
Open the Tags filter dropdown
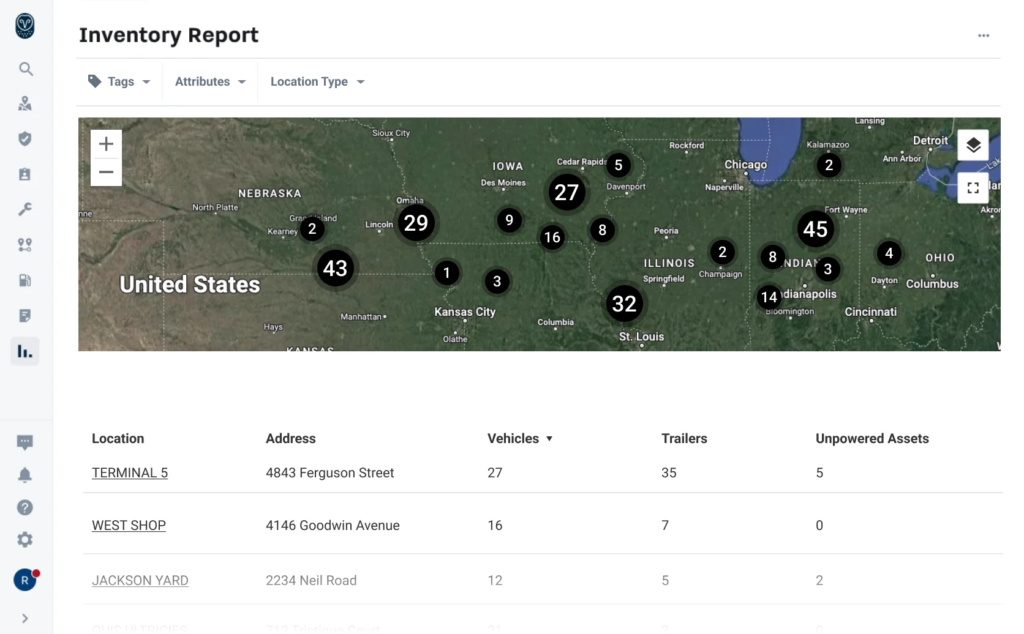click(x=119, y=81)
